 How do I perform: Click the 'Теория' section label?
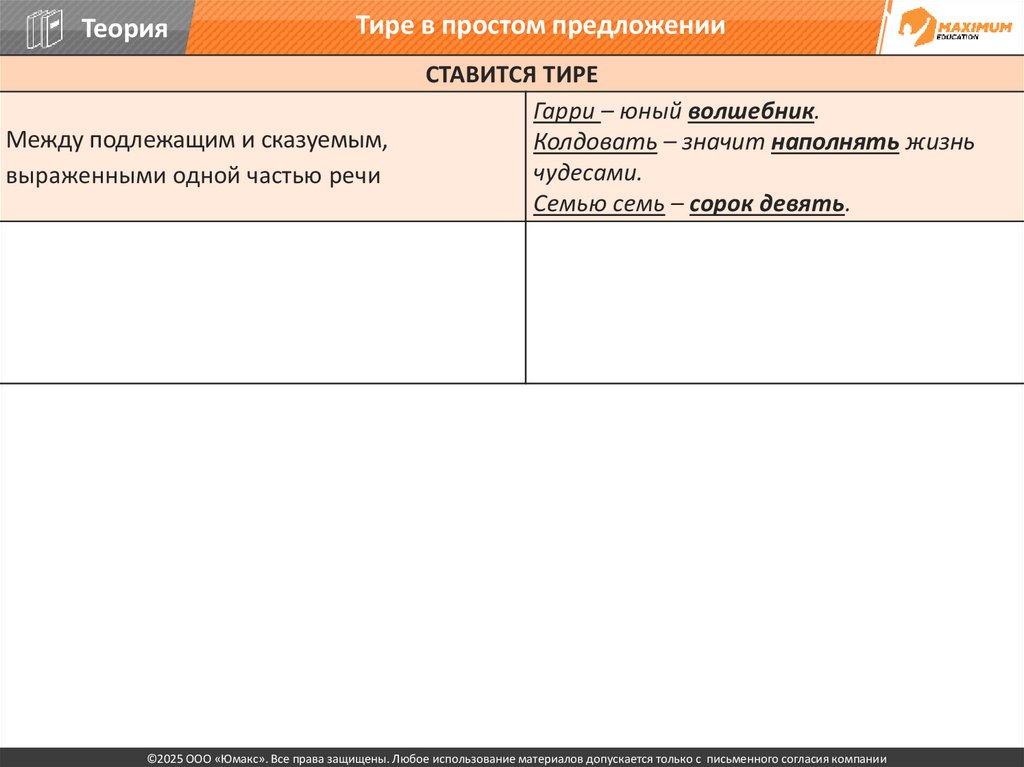(x=124, y=28)
